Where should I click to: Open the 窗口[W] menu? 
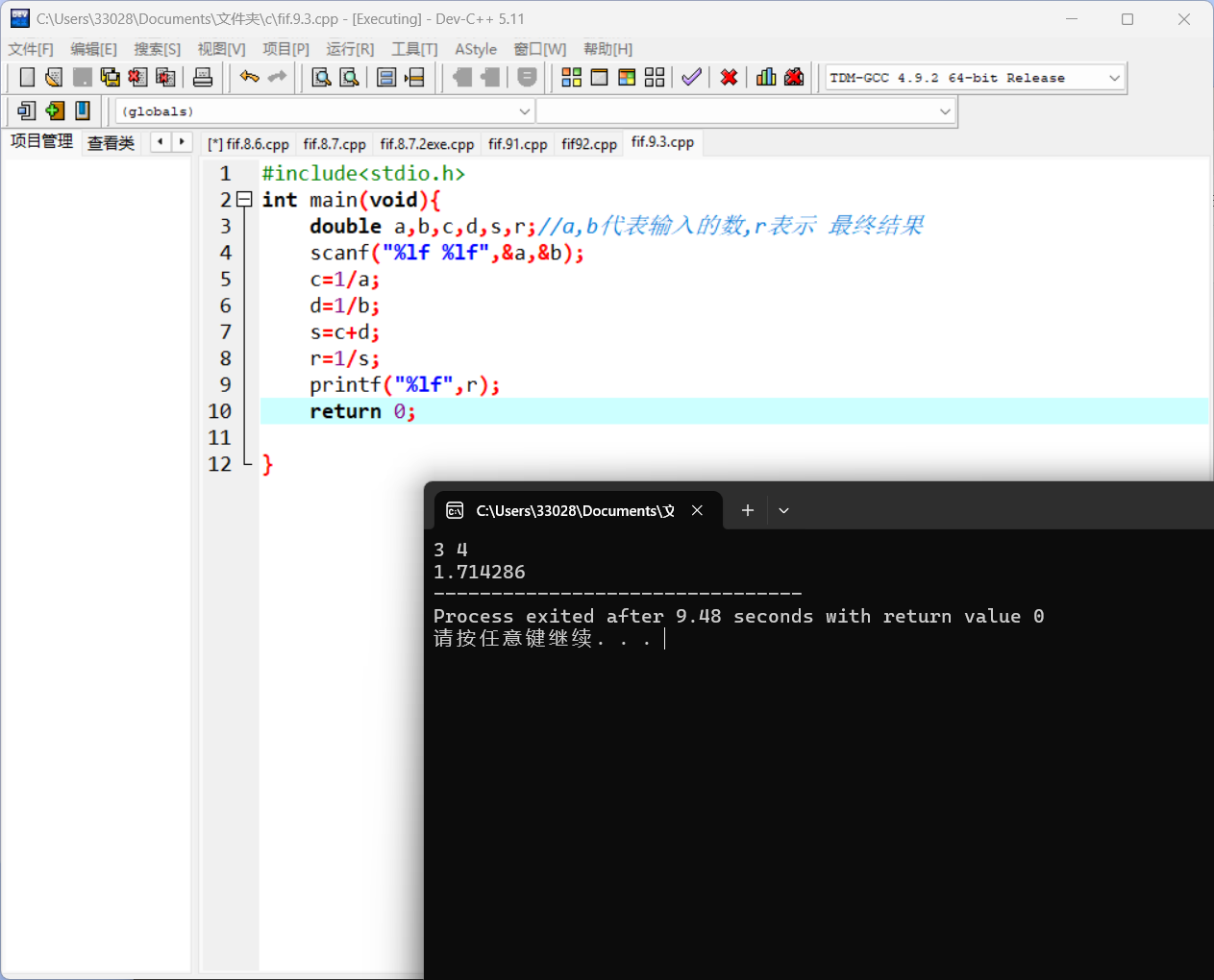[x=539, y=49]
